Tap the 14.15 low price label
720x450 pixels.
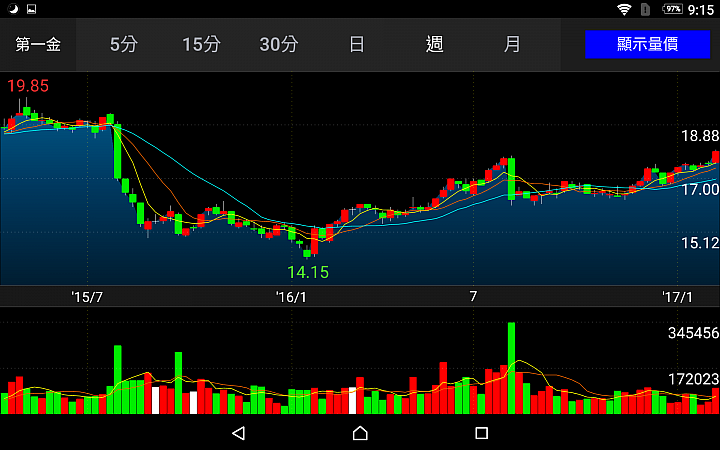point(308,272)
